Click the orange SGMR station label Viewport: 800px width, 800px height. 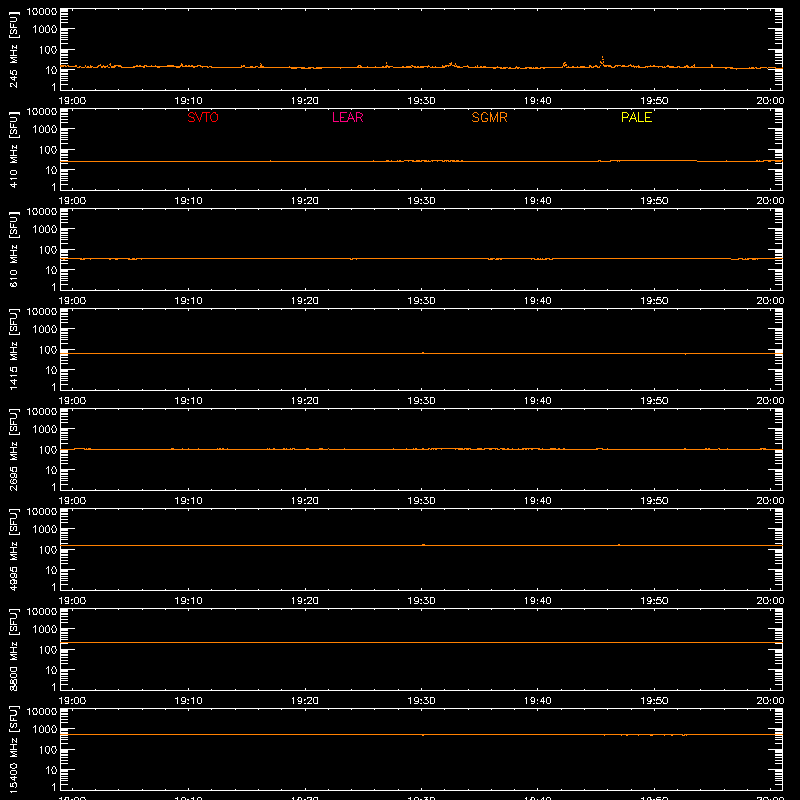coord(489,117)
